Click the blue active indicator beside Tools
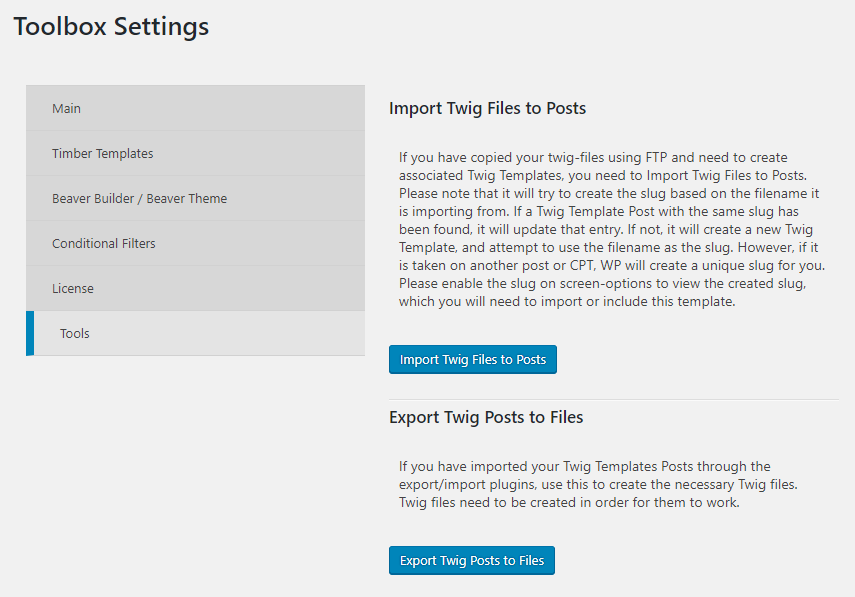 tap(30, 333)
